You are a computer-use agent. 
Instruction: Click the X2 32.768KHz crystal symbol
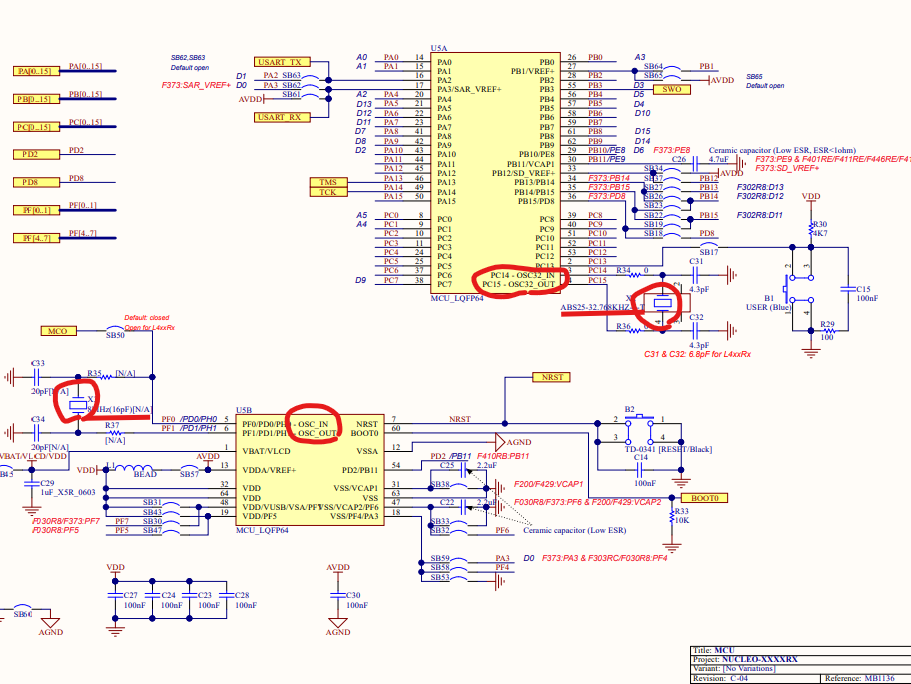click(x=663, y=303)
